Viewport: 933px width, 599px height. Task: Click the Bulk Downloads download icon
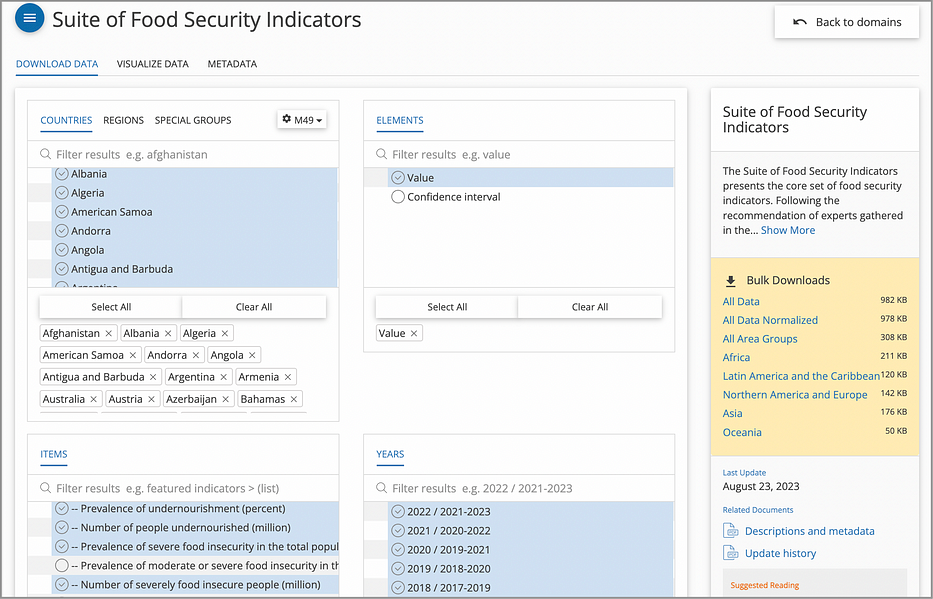click(x=731, y=281)
